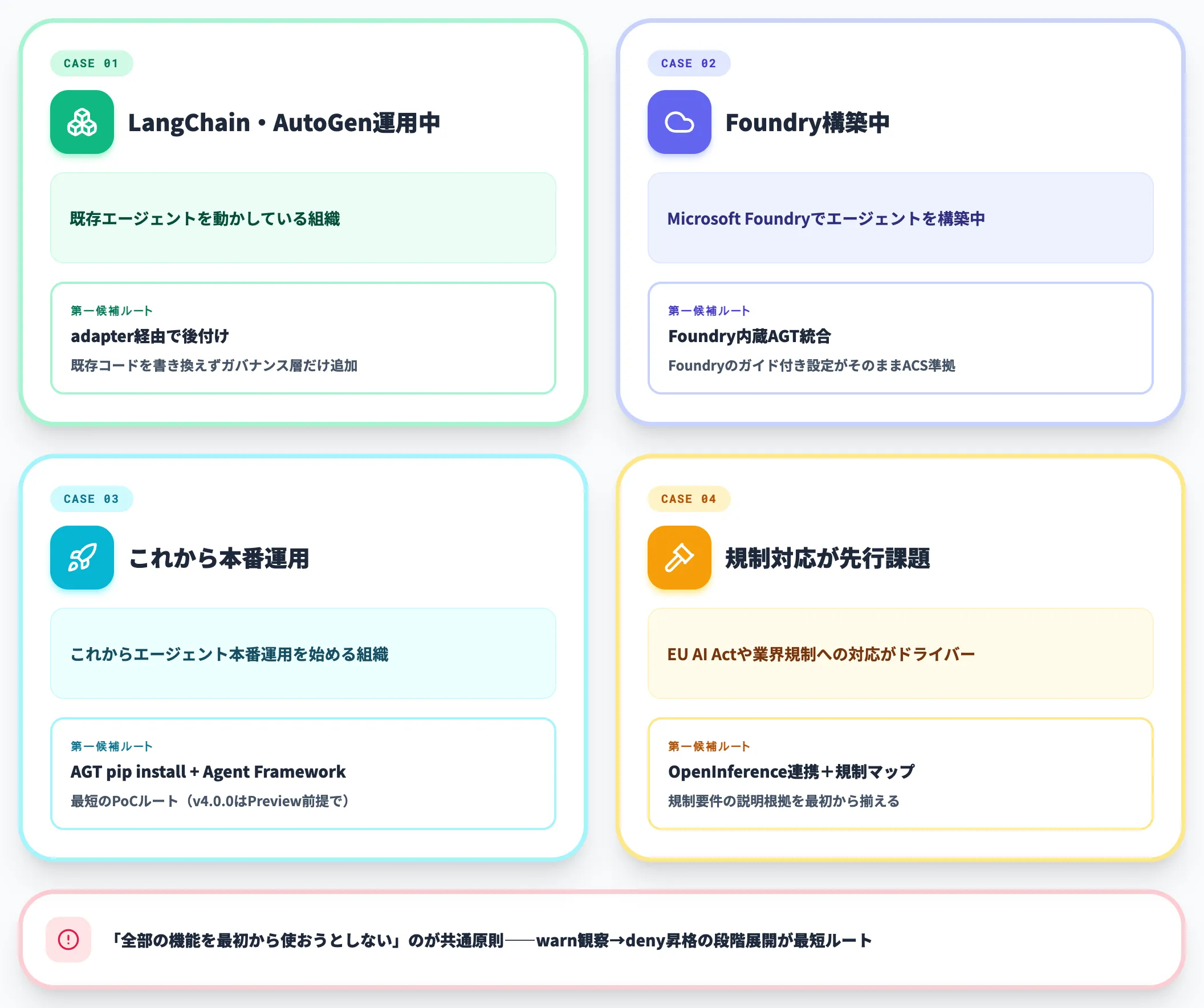
Task: Click the heading LangChain・AutoGen運用中
Action: pyautogui.click(x=284, y=123)
